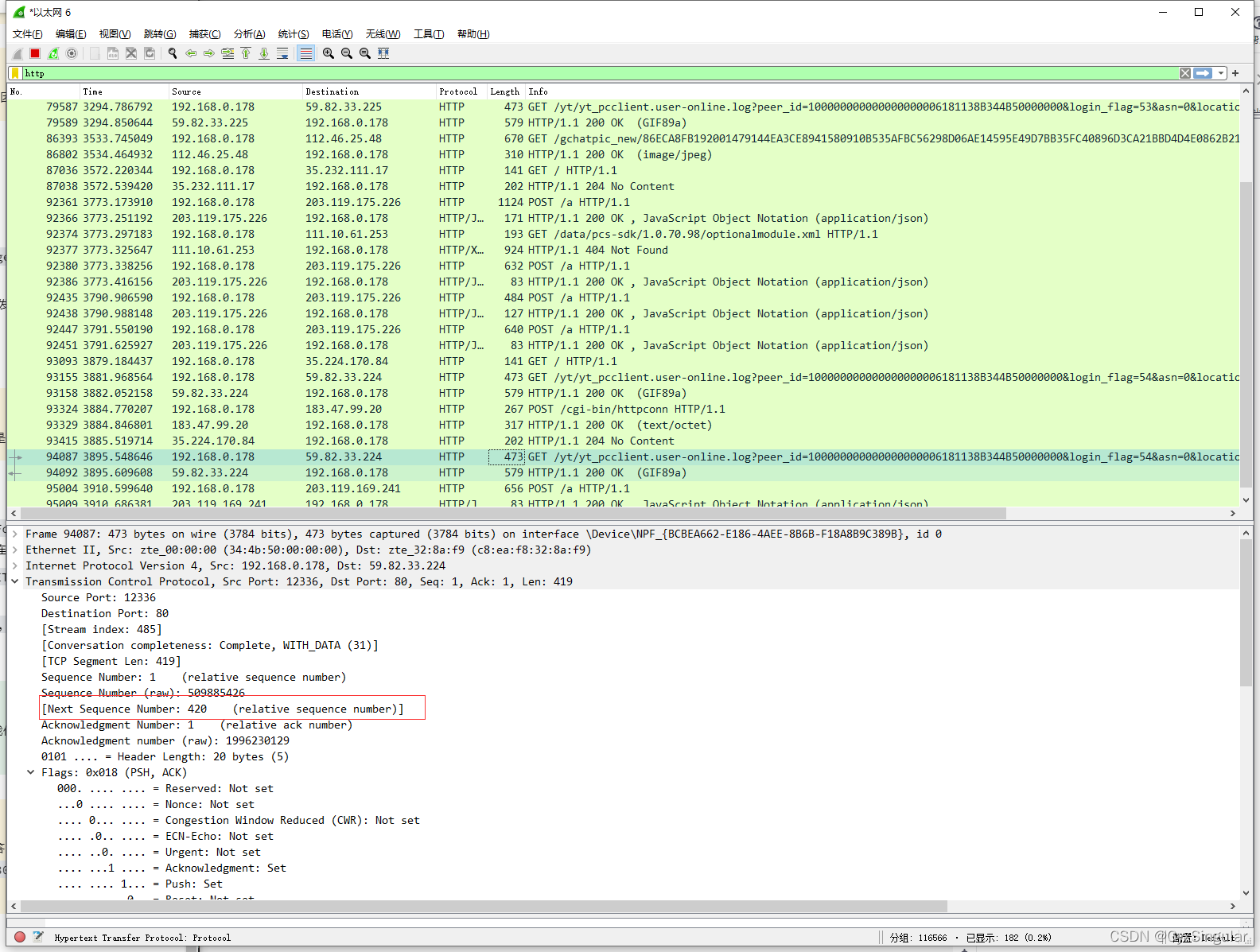Restart the current capture
The height and width of the screenshot is (952, 1260).
(53, 53)
